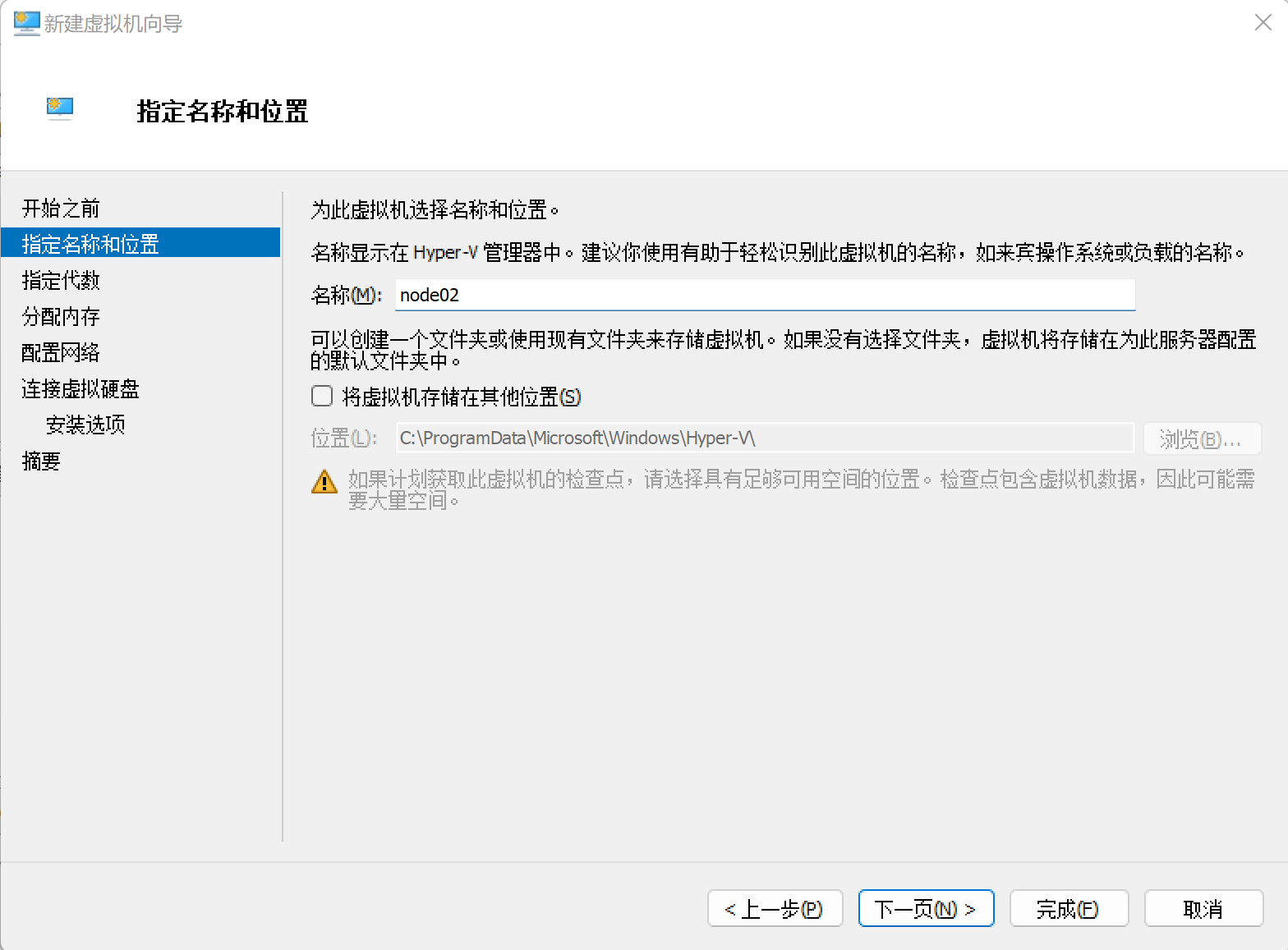Click the 新建虚拟机向导 window title
The width and height of the screenshot is (1288, 950).
coord(113,24)
